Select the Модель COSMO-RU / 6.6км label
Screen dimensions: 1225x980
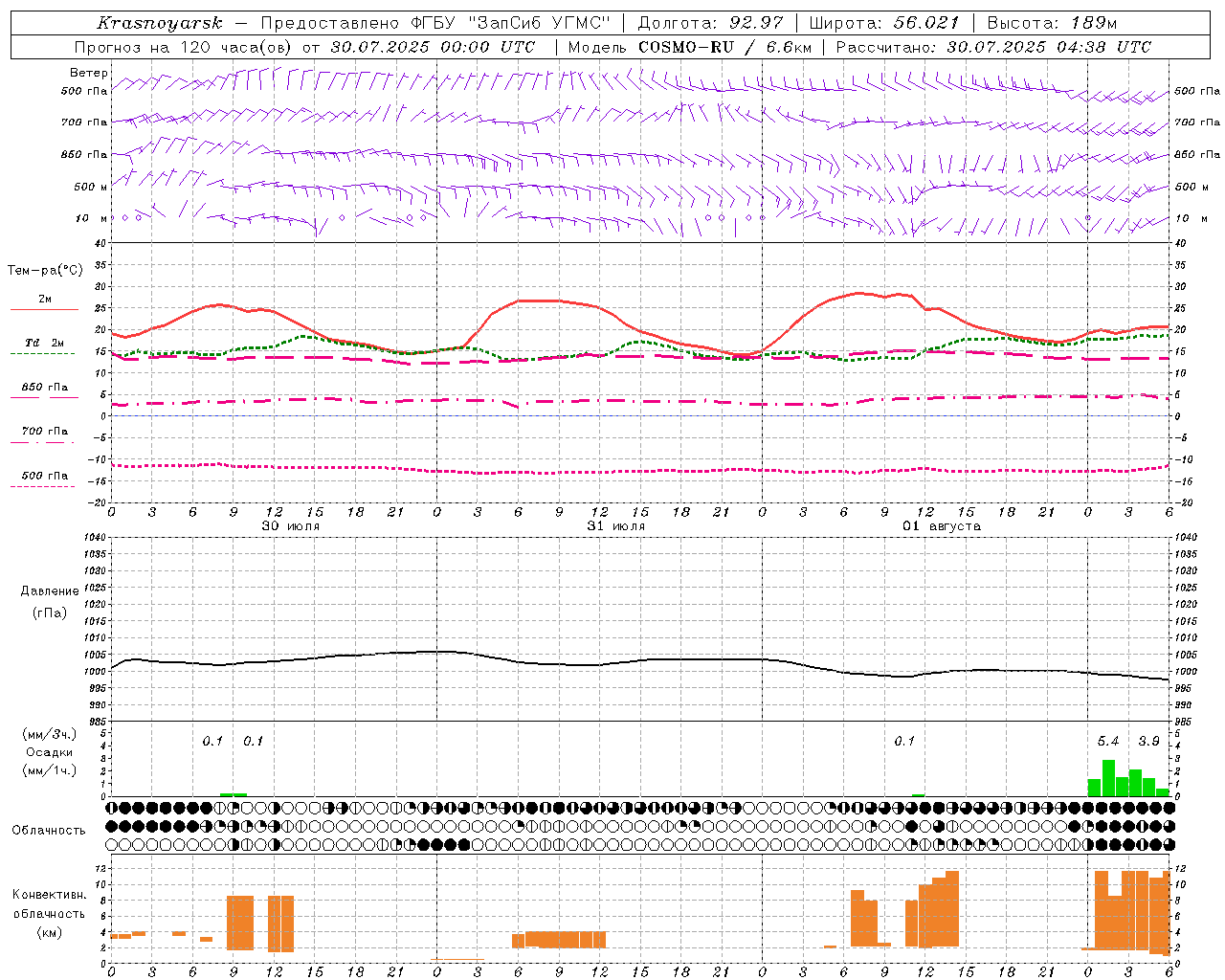point(689,47)
